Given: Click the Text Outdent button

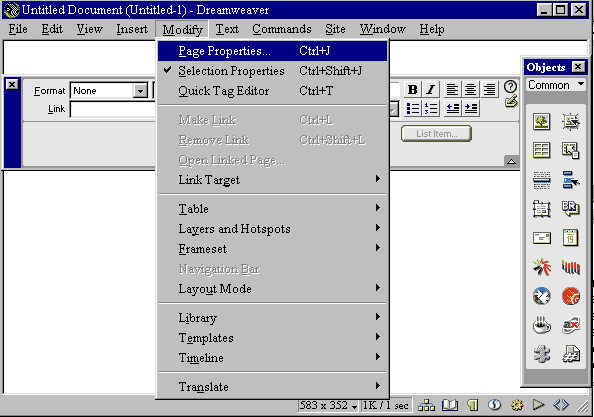Looking at the screenshot, I should click(452, 109).
